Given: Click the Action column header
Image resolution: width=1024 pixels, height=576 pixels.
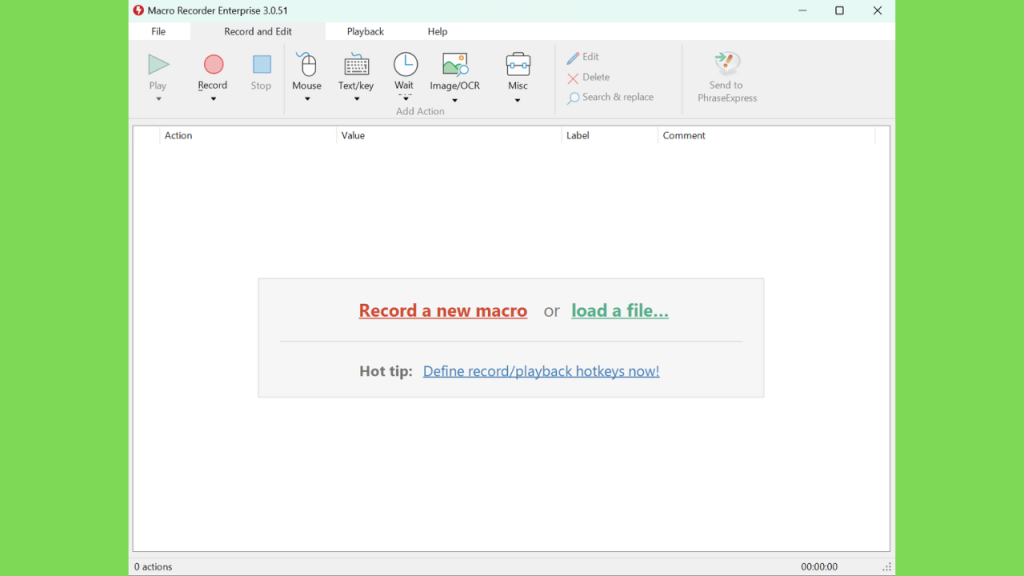Looking at the screenshot, I should [x=248, y=135].
